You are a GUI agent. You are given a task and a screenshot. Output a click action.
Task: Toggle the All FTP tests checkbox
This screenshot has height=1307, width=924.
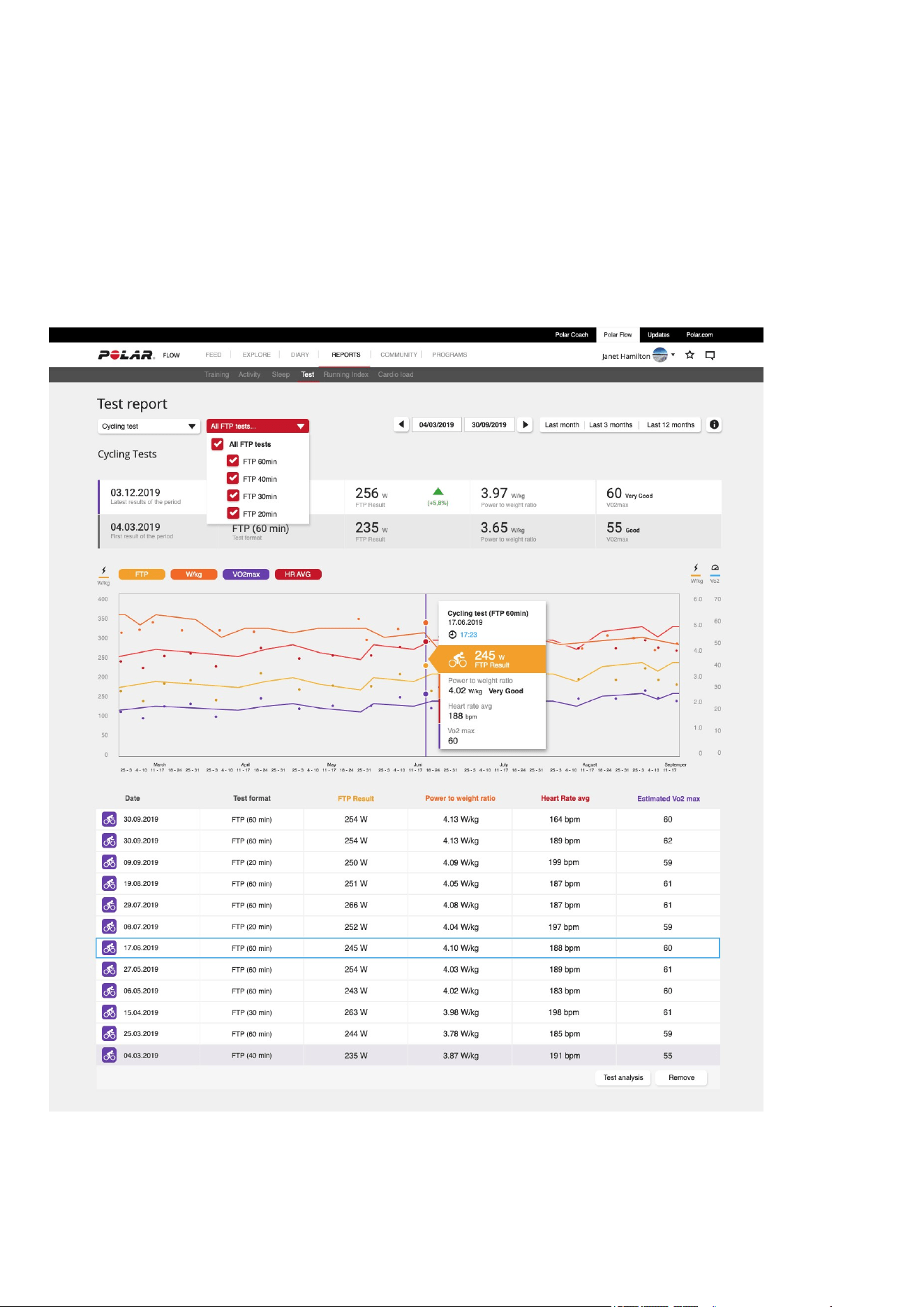[218, 443]
